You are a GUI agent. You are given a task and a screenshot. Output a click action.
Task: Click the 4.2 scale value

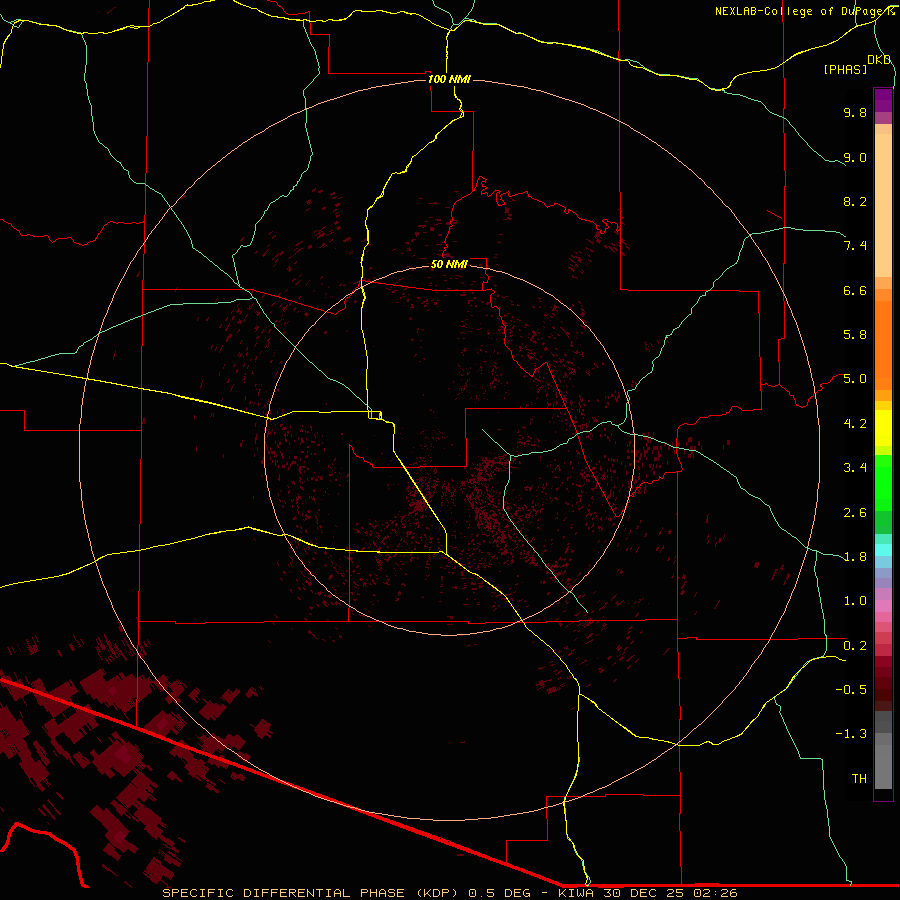pos(855,424)
